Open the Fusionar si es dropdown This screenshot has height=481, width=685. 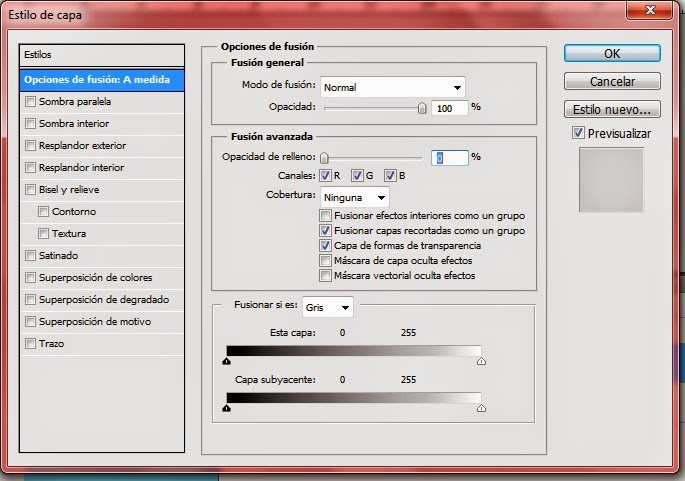tap(328, 308)
